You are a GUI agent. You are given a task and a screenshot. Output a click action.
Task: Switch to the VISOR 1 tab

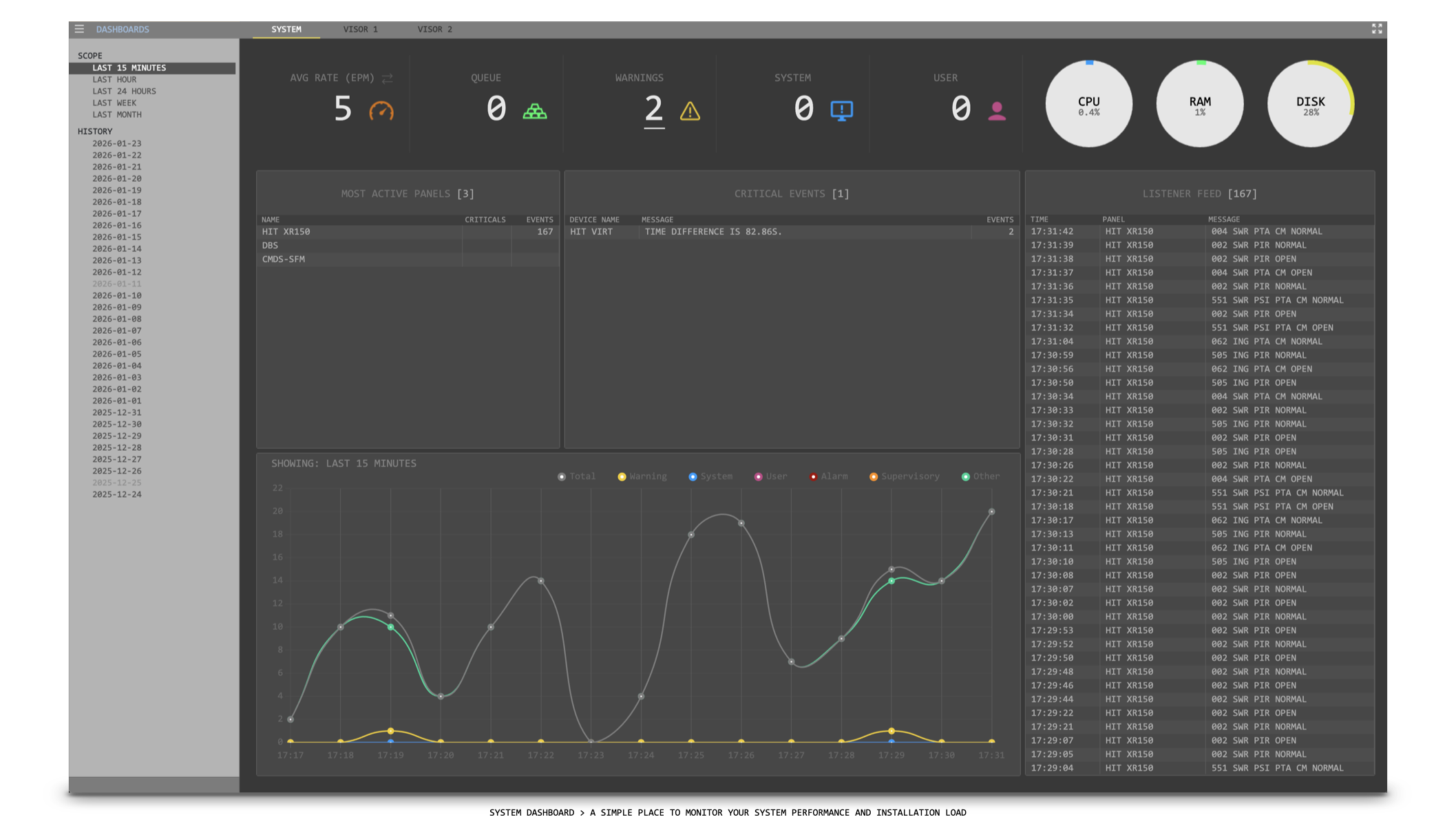pyautogui.click(x=361, y=29)
